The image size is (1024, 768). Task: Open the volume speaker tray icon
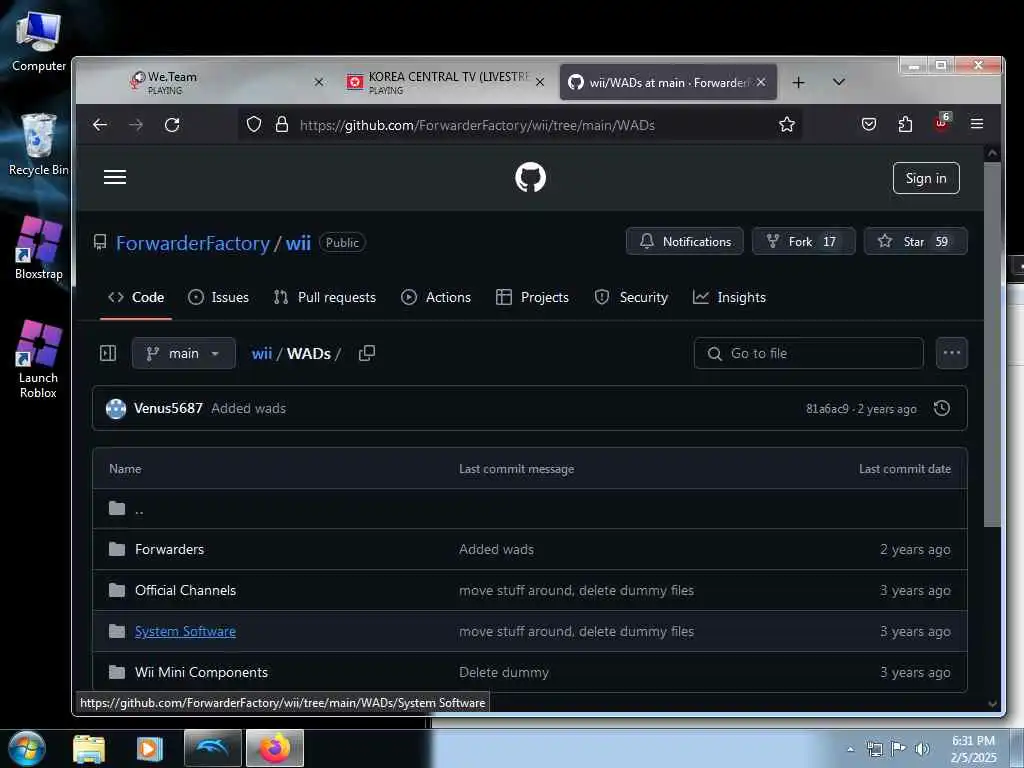click(921, 748)
